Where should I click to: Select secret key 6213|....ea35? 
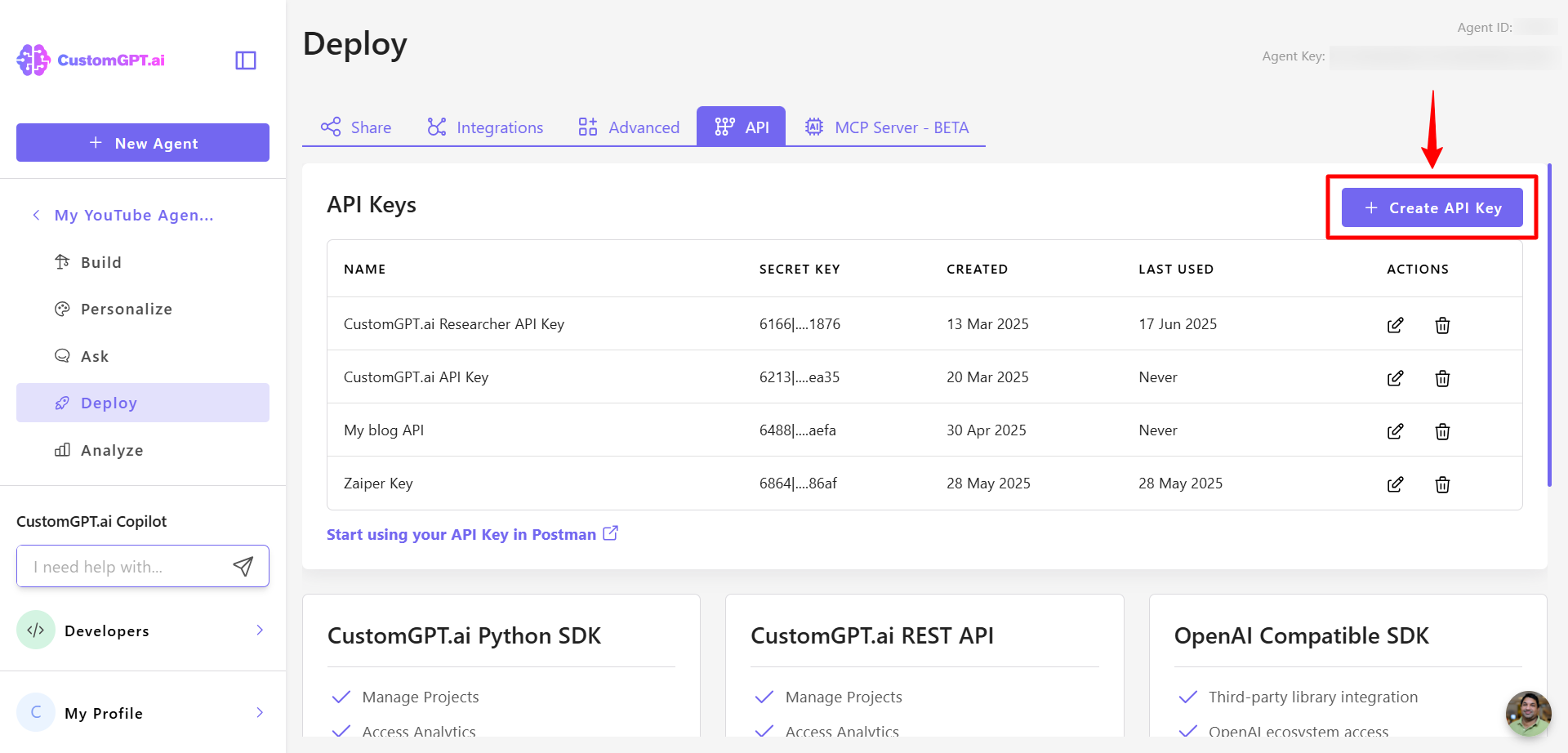[800, 377]
